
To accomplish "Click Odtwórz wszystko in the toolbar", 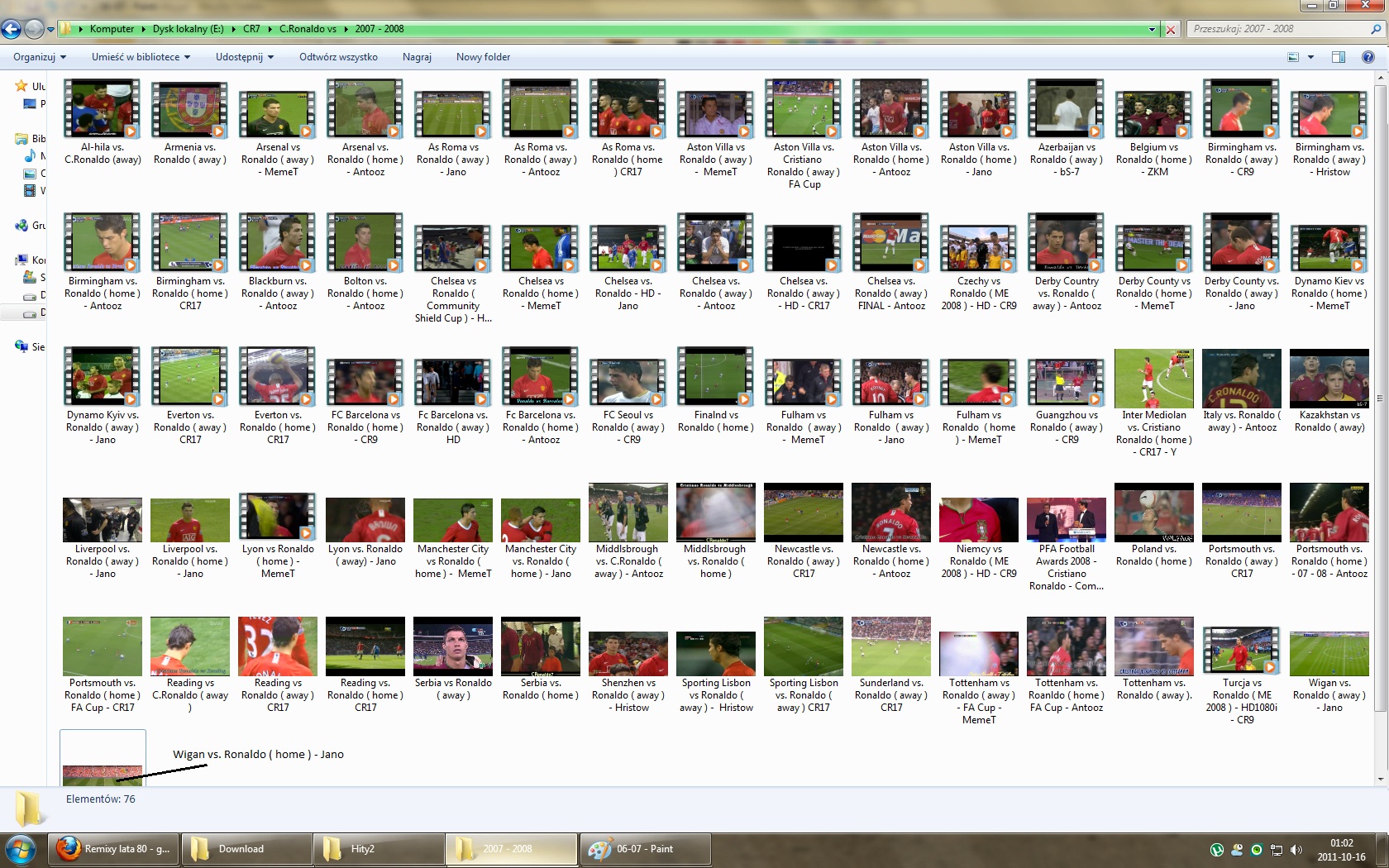I will (338, 57).
